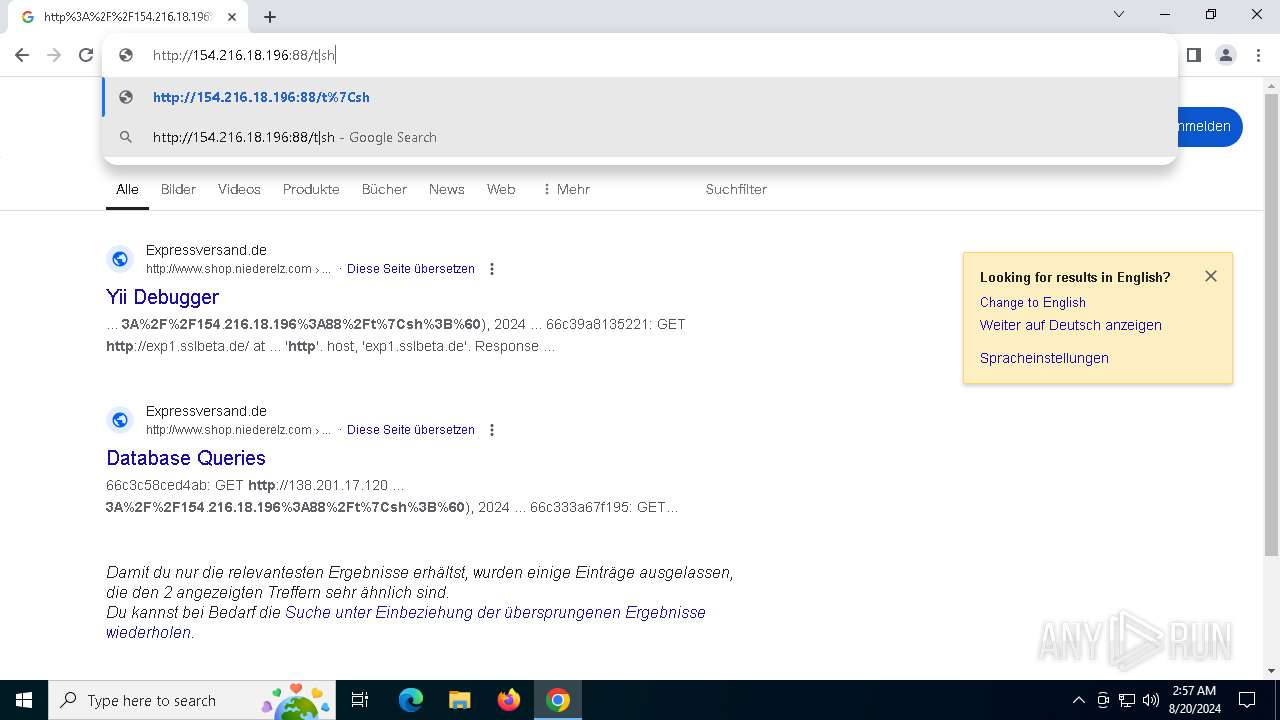Toggle the browser side panel
The height and width of the screenshot is (720, 1280).
(1194, 55)
